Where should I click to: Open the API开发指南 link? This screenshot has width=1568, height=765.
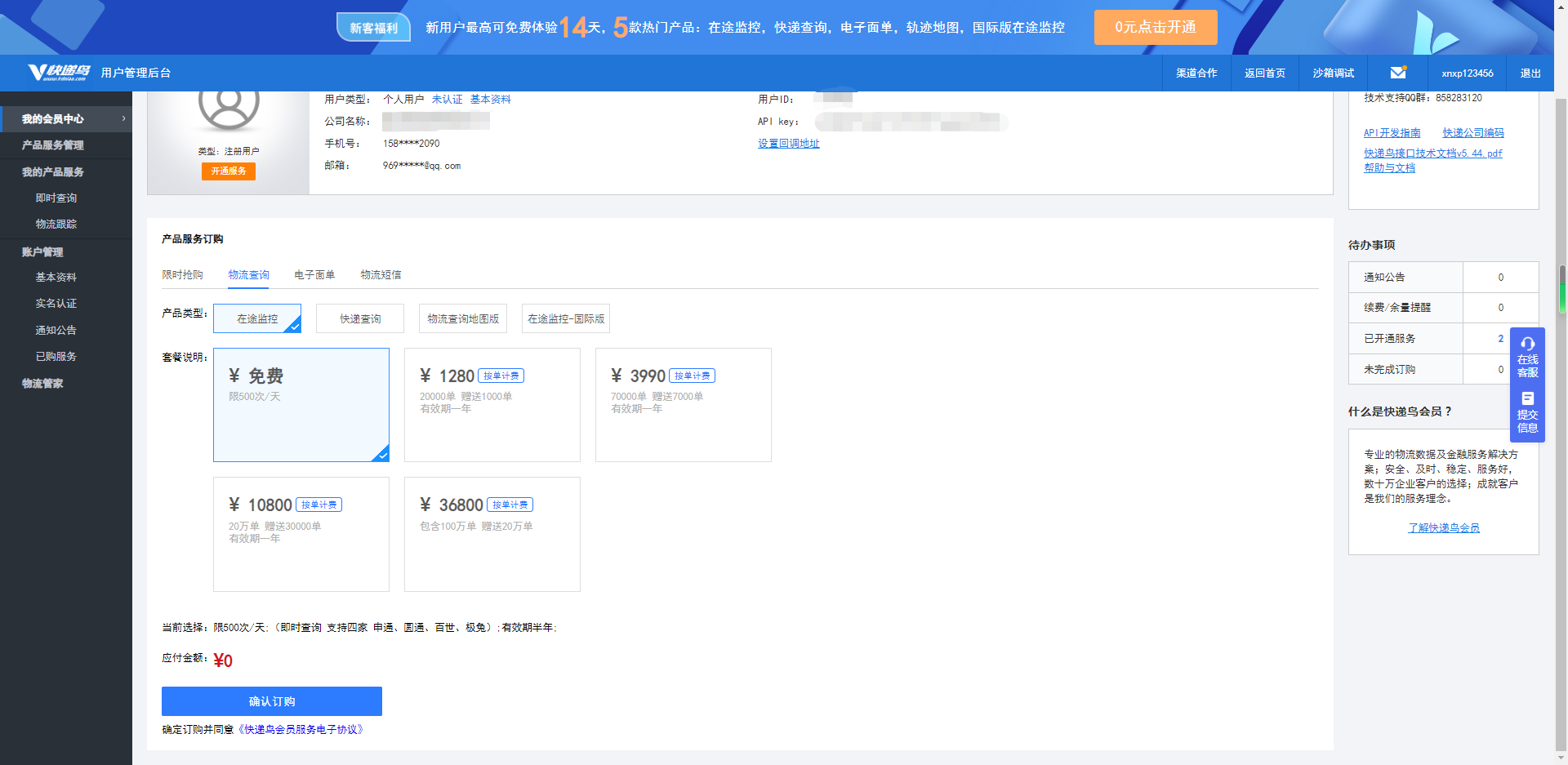[1392, 132]
